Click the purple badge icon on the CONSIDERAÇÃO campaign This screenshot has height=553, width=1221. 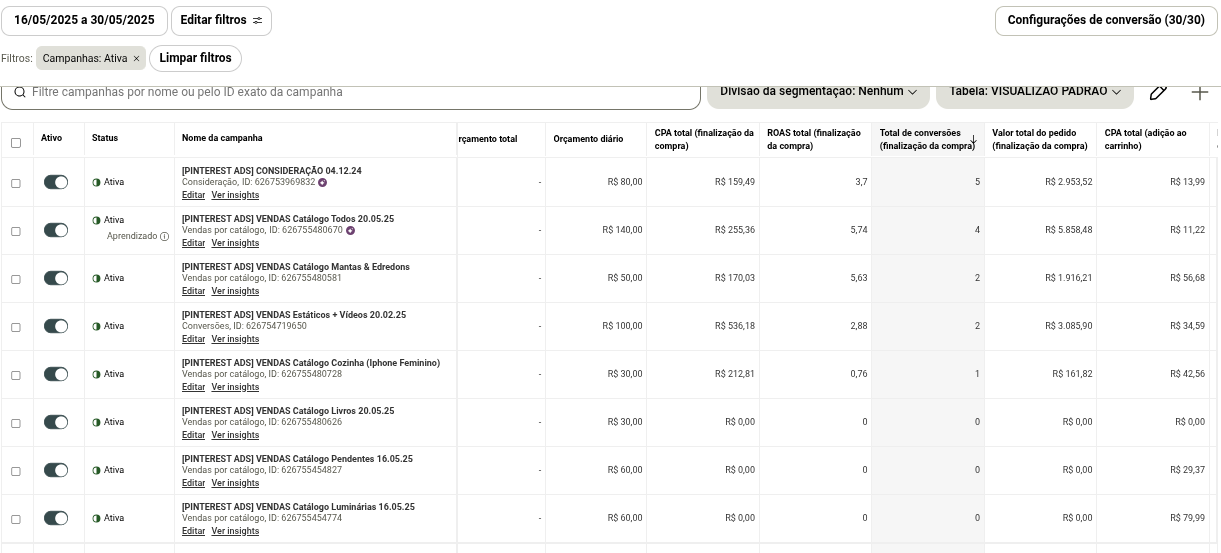coord(322,182)
